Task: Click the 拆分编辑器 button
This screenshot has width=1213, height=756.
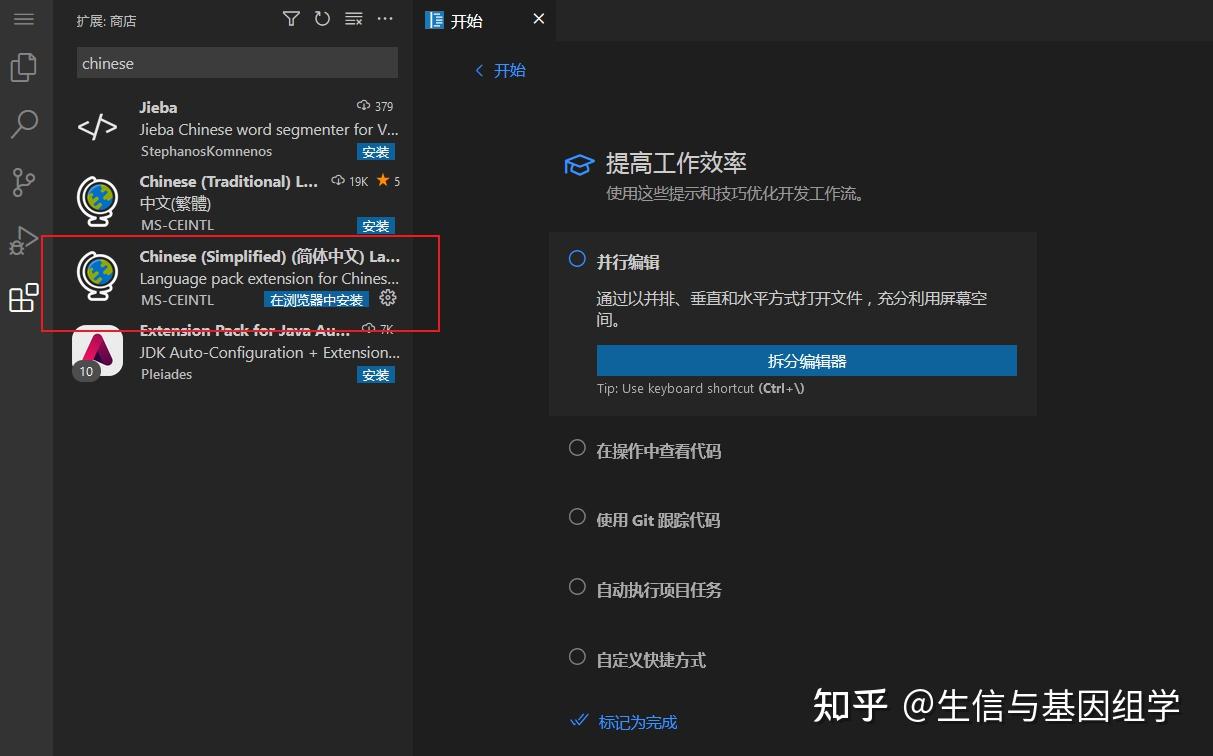Action: (806, 361)
